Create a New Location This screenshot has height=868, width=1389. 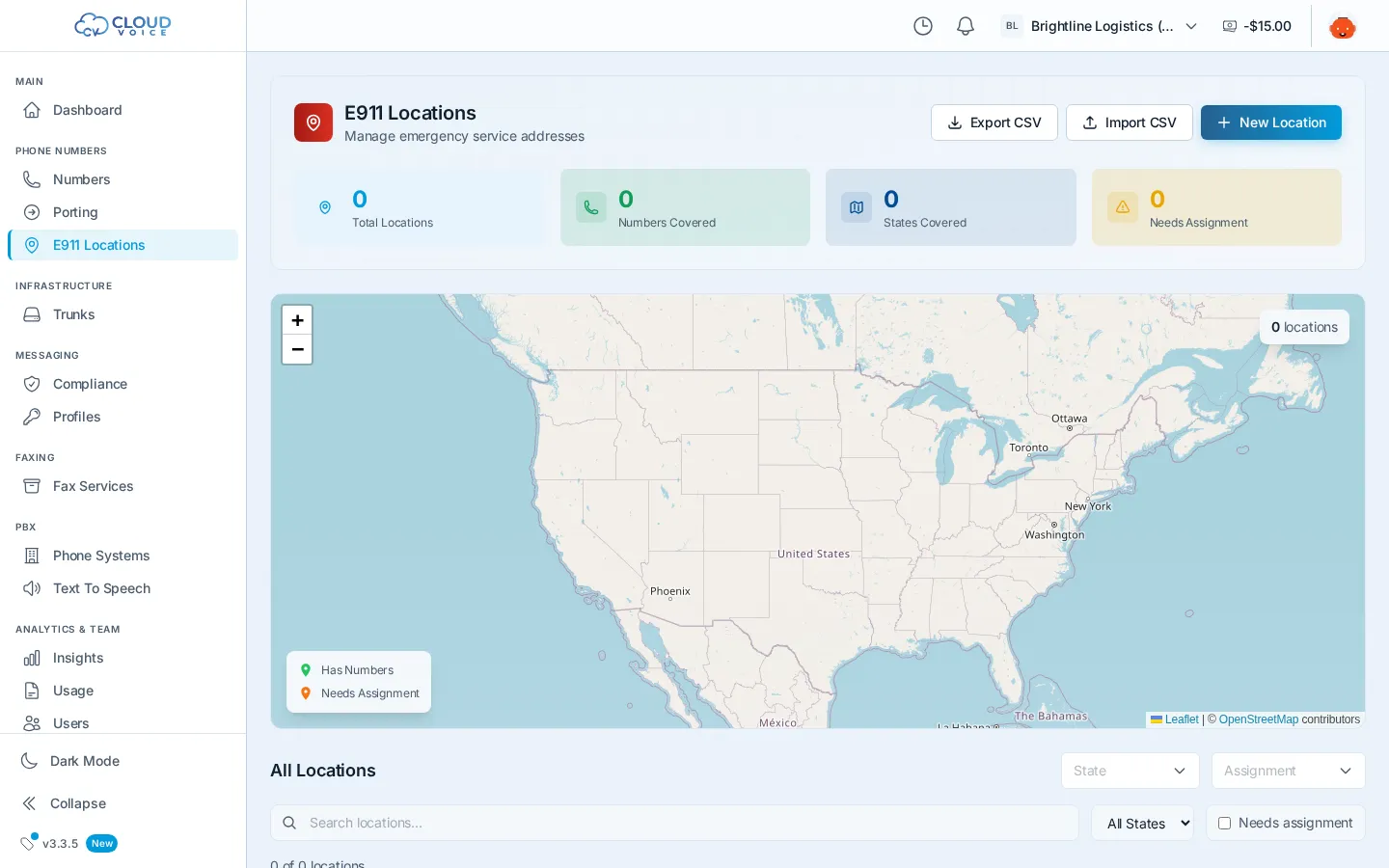tap(1271, 122)
